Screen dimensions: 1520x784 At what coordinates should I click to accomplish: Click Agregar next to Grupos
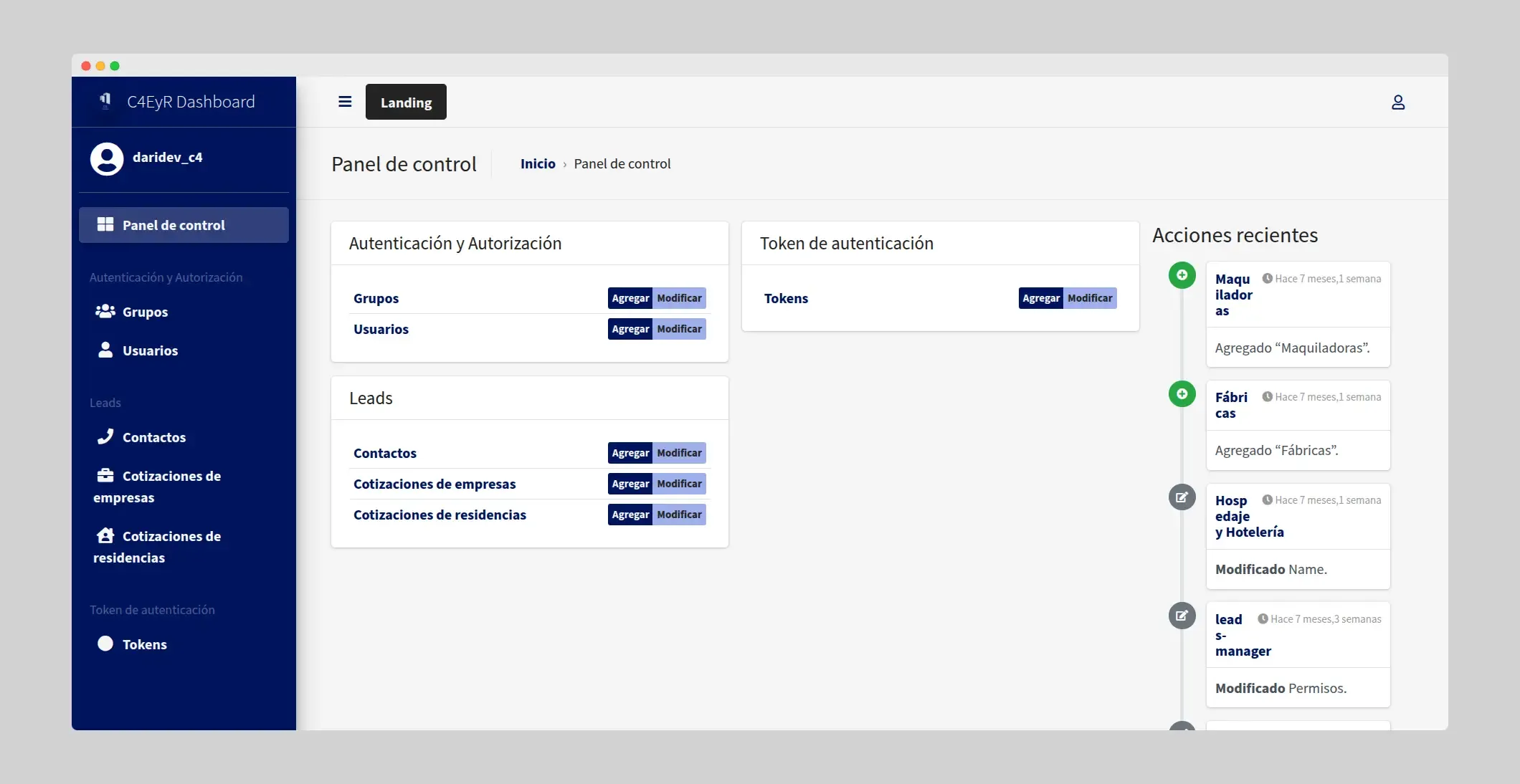630,298
